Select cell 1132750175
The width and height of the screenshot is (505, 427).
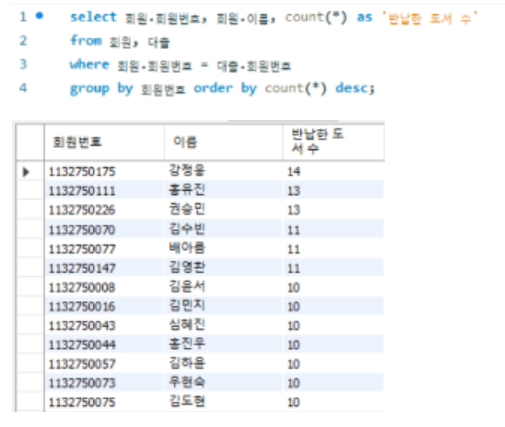coord(104,172)
